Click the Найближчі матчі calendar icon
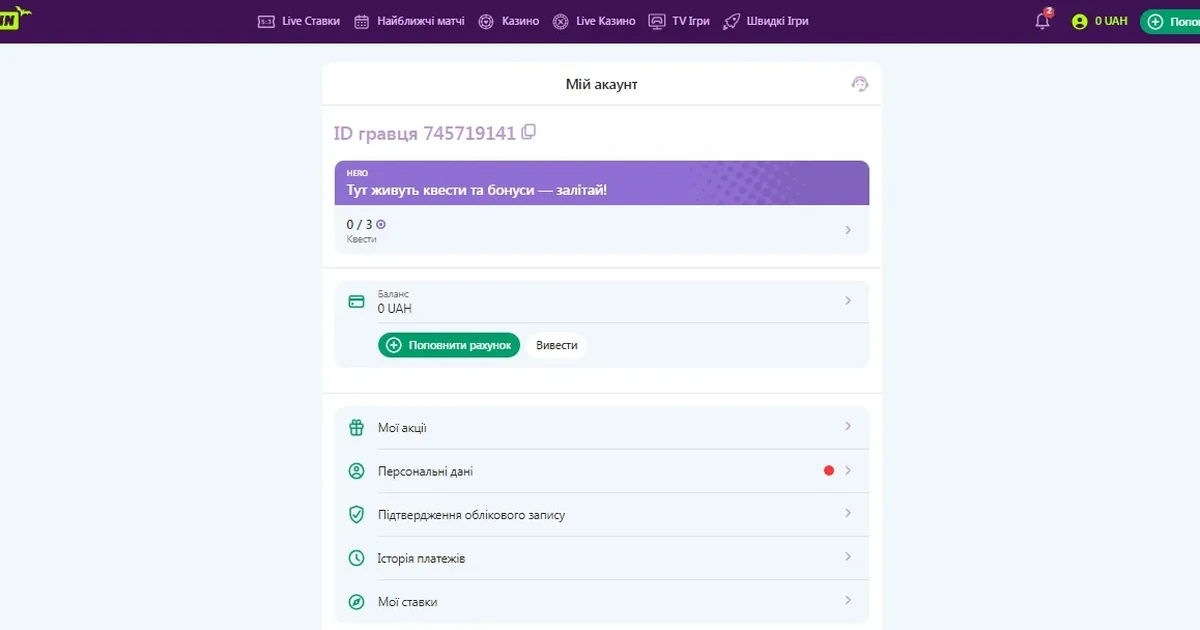The image size is (1200, 630). (x=362, y=21)
